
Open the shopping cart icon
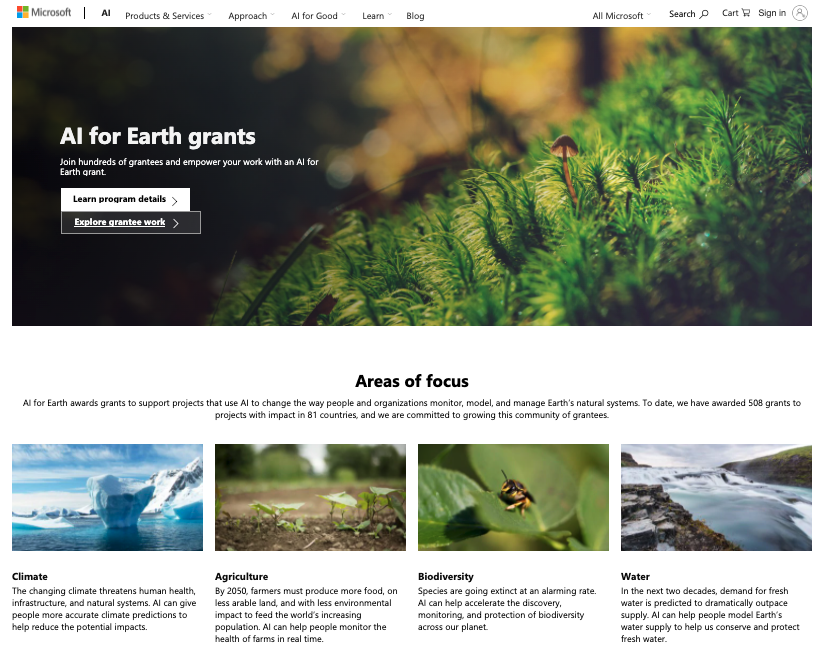745,13
